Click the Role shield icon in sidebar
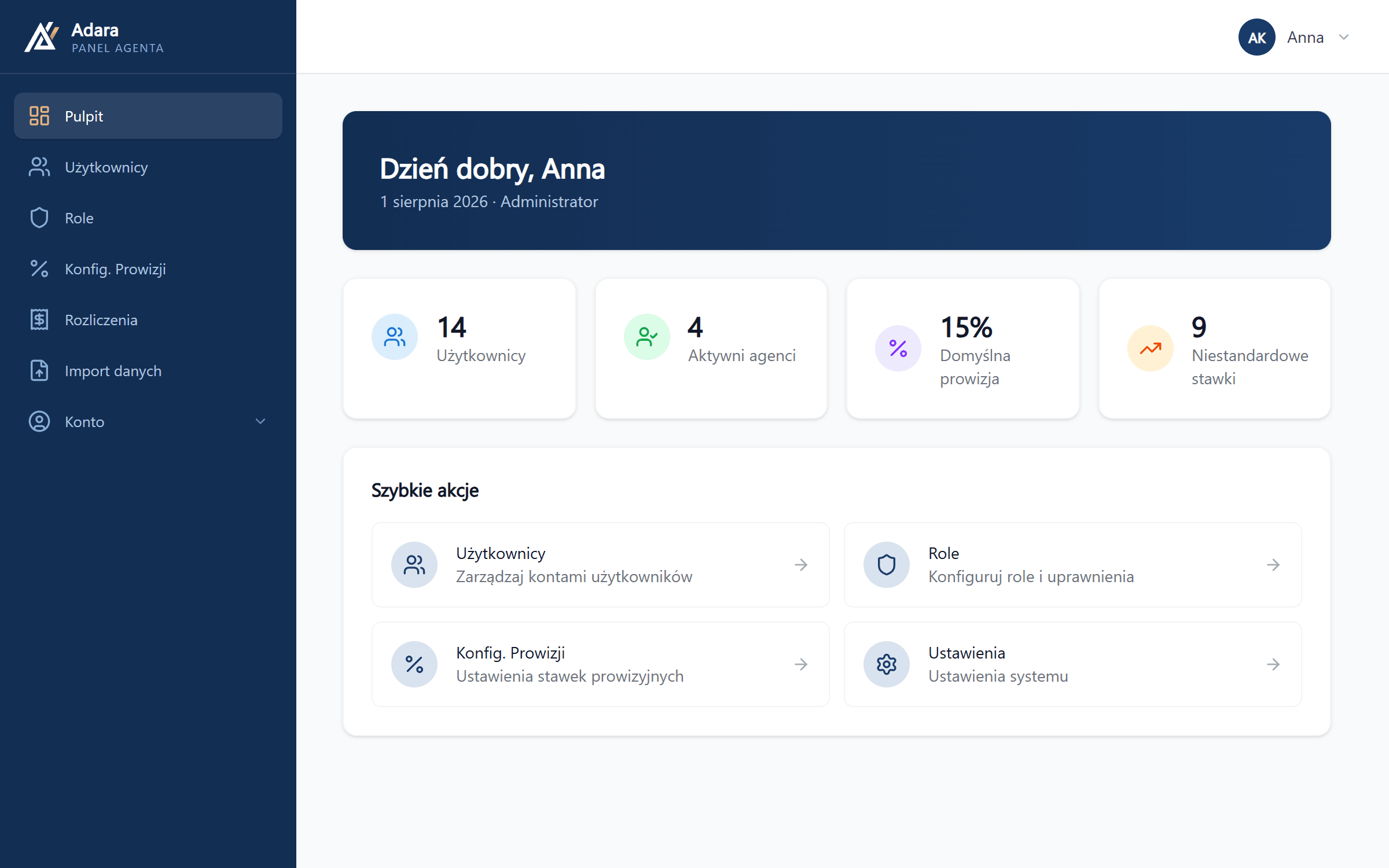This screenshot has width=1389, height=868. click(x=39, y=218)
